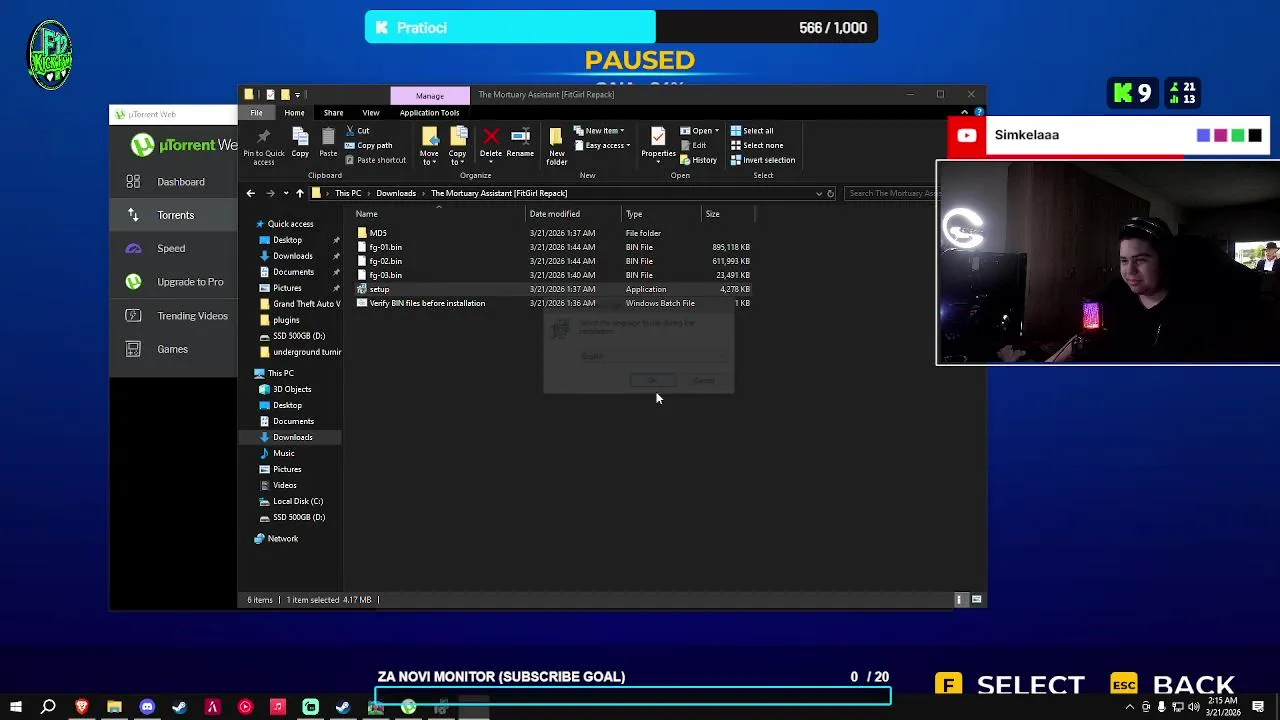The width and height of the screenshot is (1280, 720).
Task: Choose the Paste ribbon icon
Action: tap(328, 143)
